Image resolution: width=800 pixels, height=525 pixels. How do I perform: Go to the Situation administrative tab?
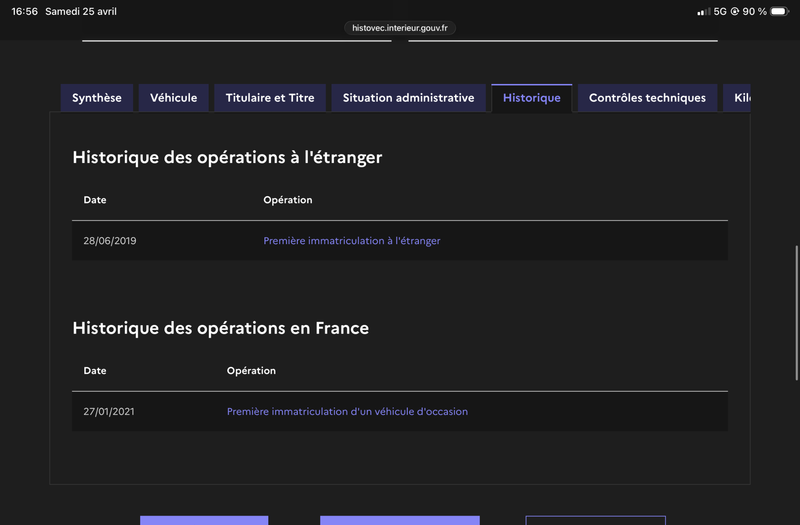click(408, 98)
